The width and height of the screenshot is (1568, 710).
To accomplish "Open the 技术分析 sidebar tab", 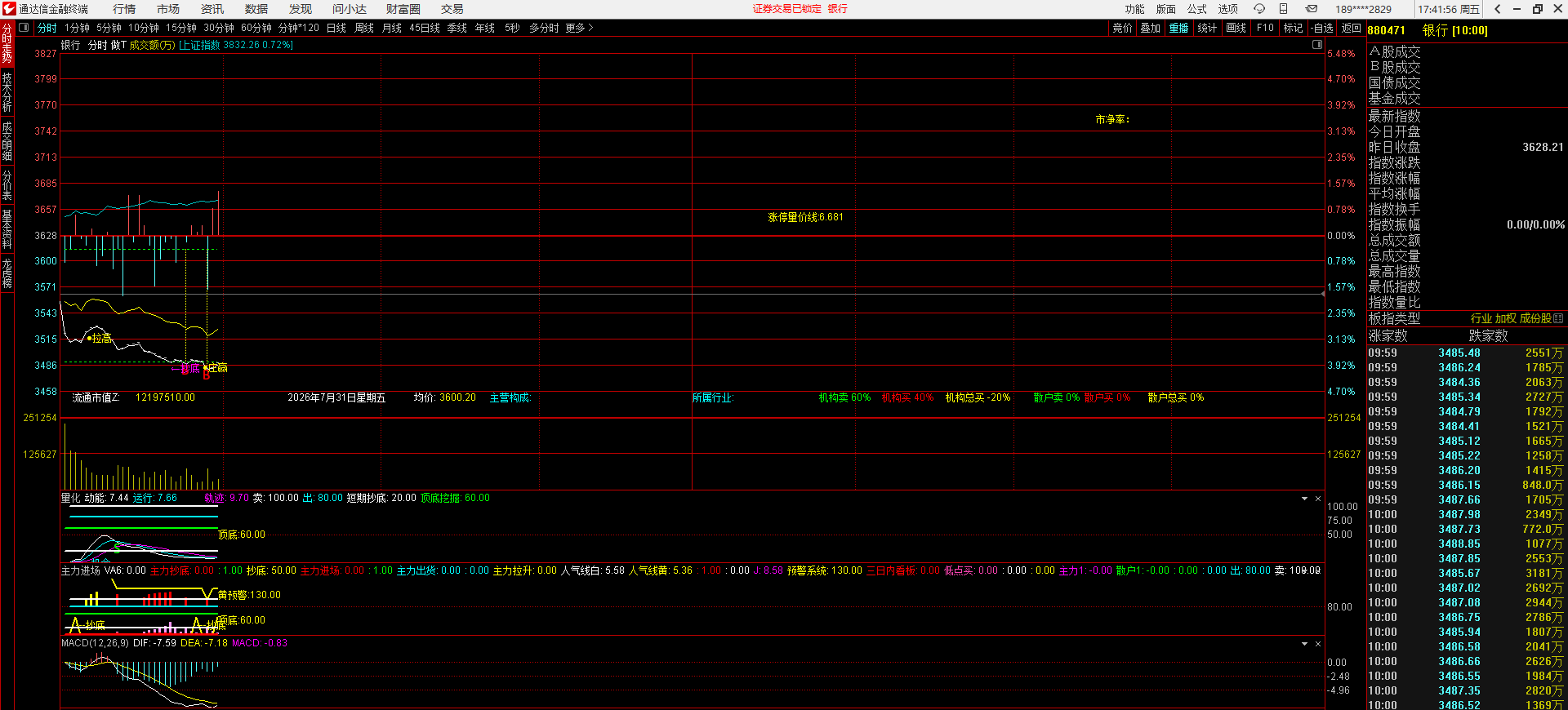I will pos(7,91).
